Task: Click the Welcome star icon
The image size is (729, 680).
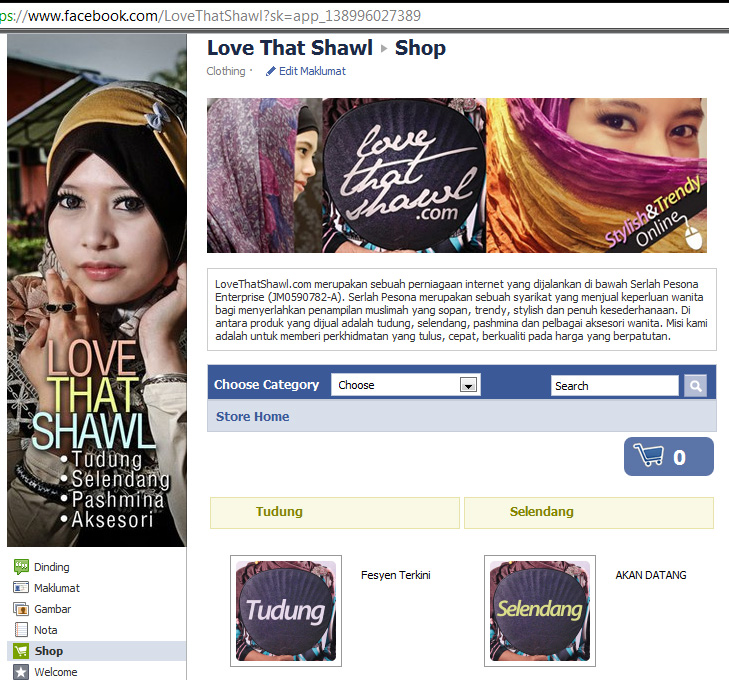Action: tap(21, 672)
